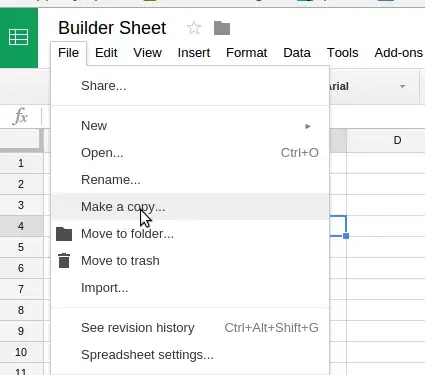Expand the New submenu arrow
425x375 pixels.
(x=308, y=126)
